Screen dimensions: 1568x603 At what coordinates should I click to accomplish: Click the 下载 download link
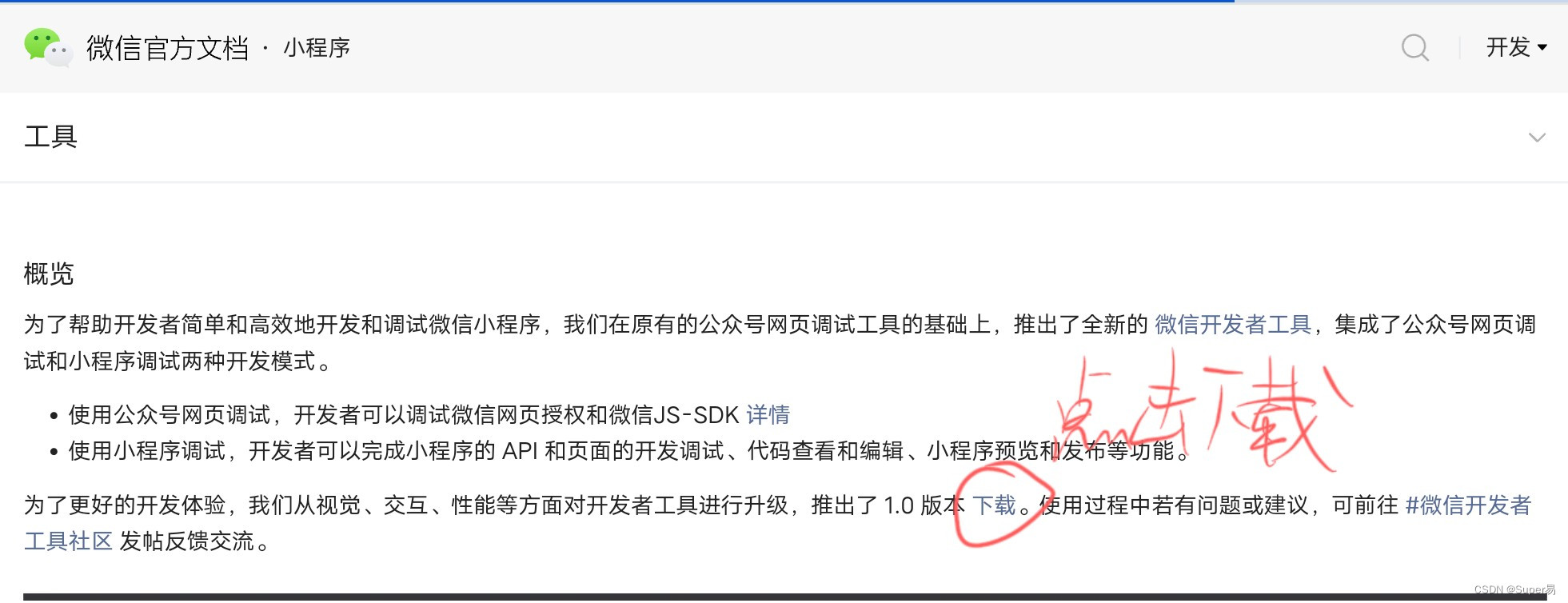pyautogui.click(x=994, y=505)
